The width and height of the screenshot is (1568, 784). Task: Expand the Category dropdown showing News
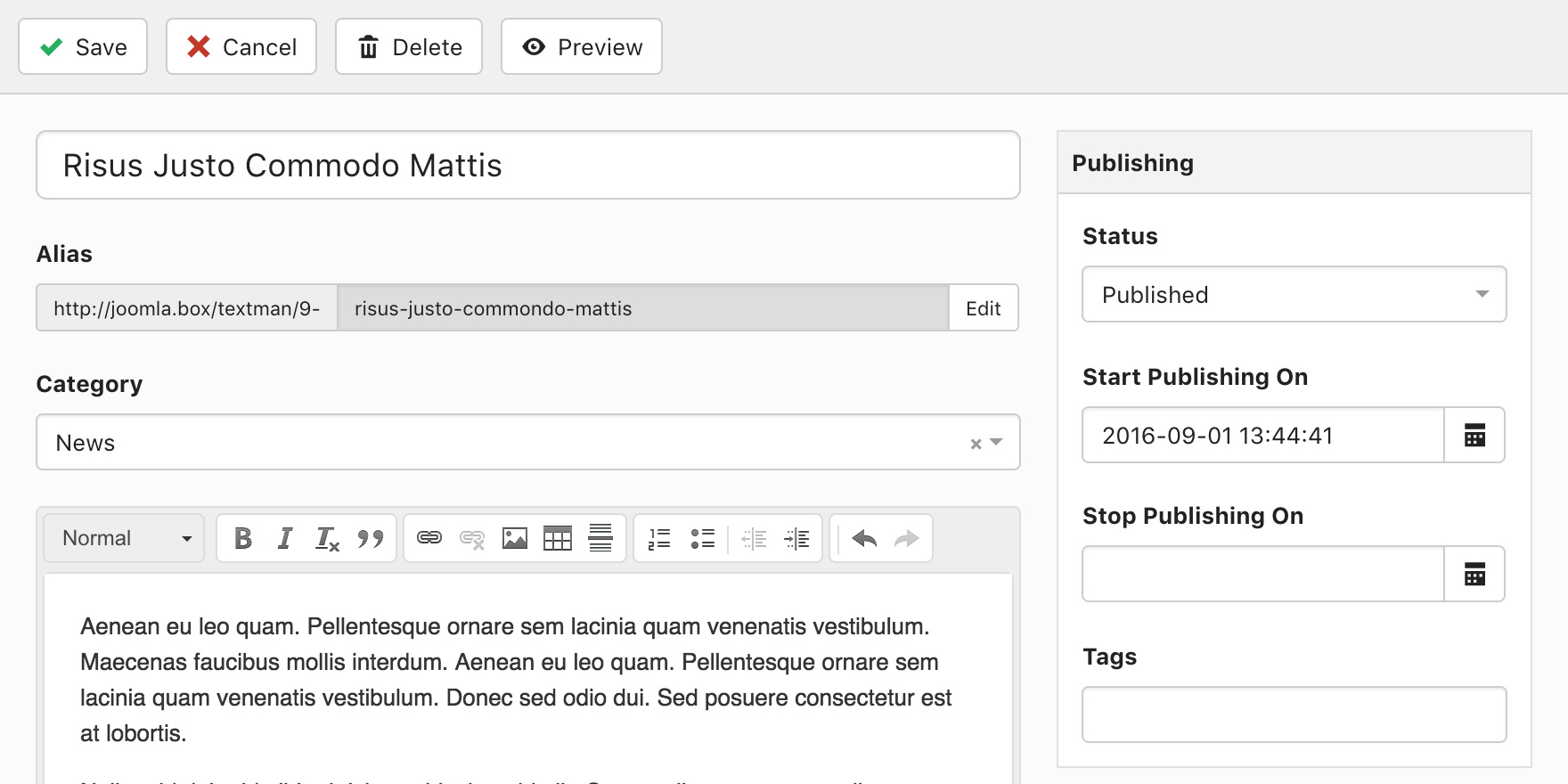[996, 443]
